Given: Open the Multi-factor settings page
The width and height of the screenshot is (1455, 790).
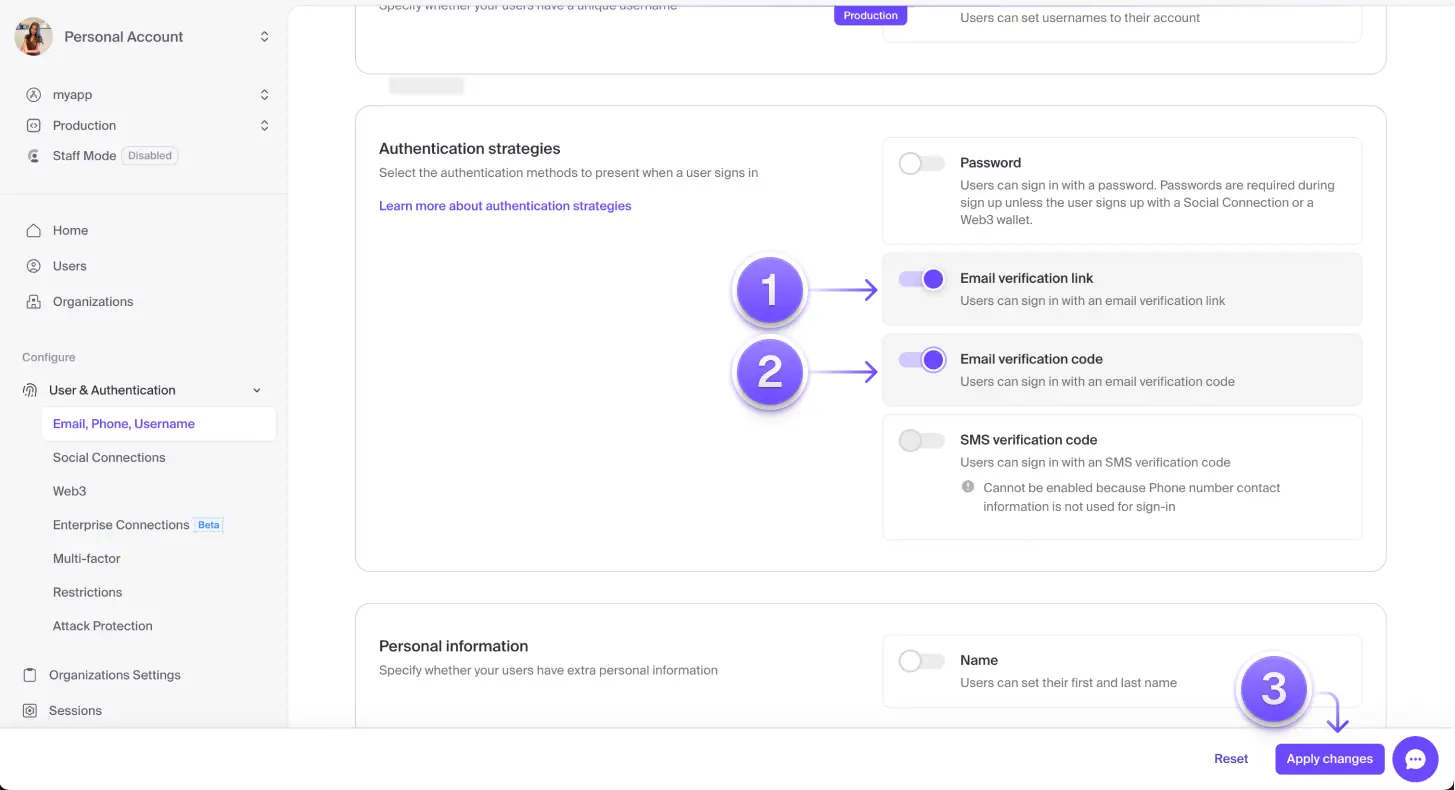Looking at the screenshot, I should click(x=86, y=558).
